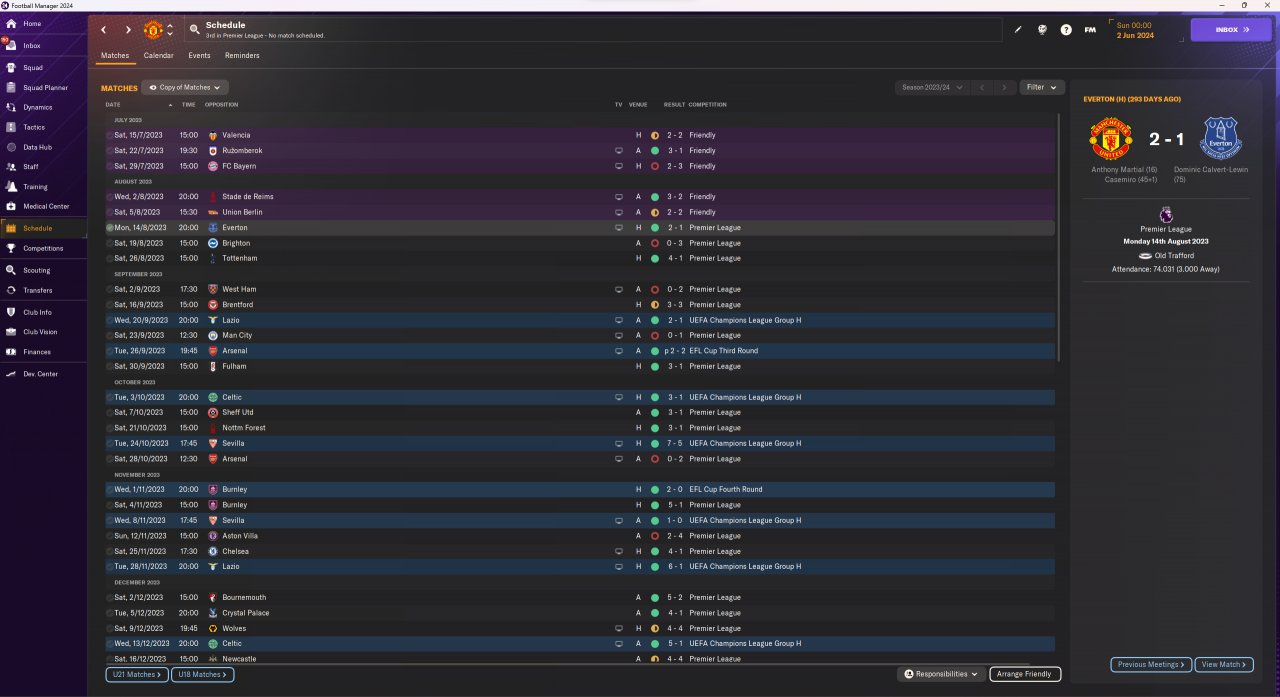Click the Arrange Friendly button
1280x697 pixels.
[x=1025, y=675]
